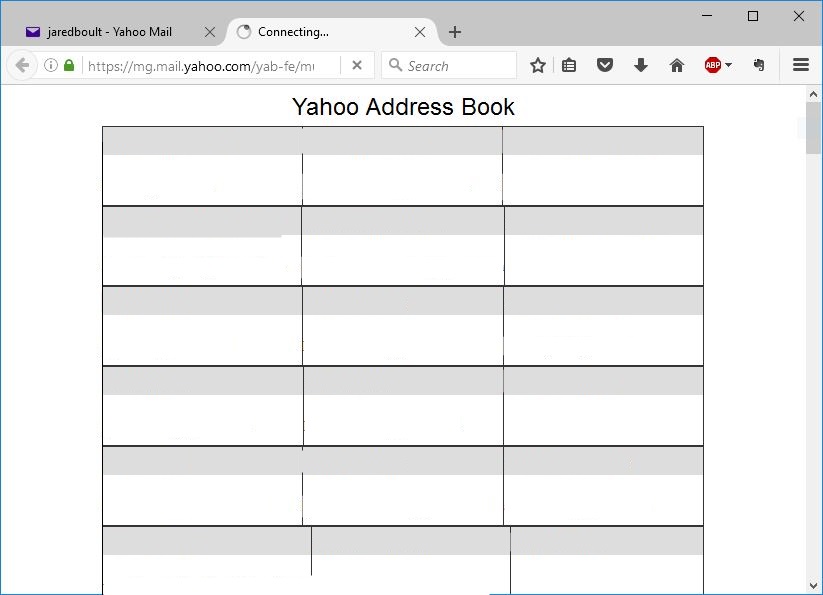This screenshot has height=595, width=823.
Task: Click the Adblock Plus ABP icon
Action: (713, 65)
